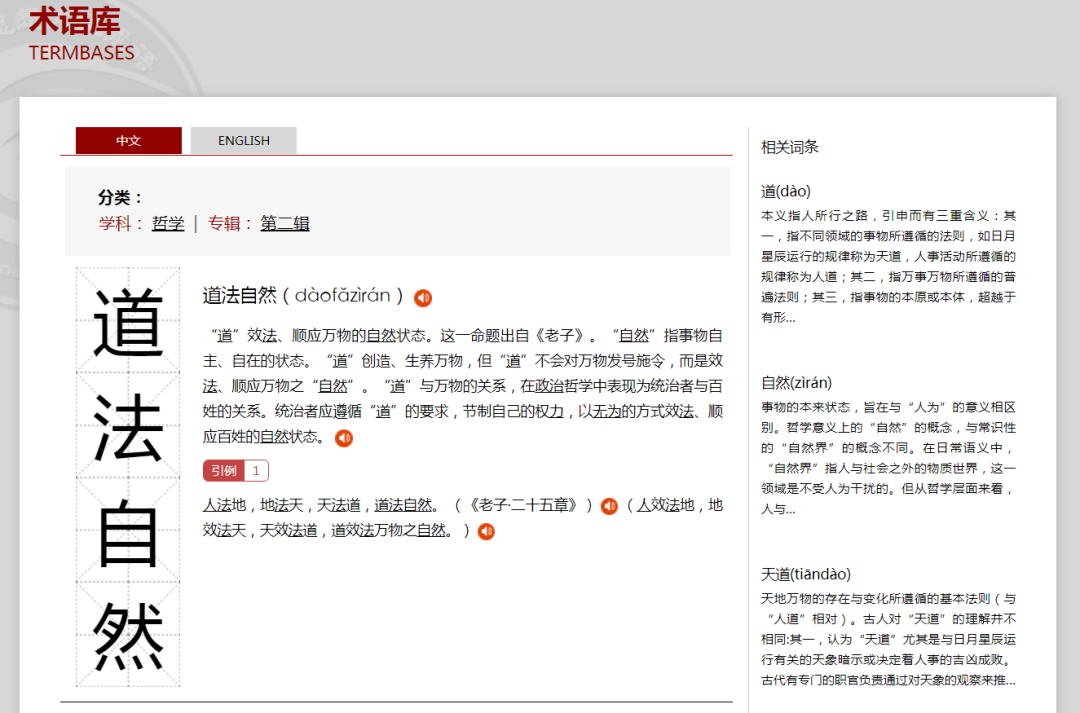The height and width of the screenshot is (713, 1080).
Task: Click the 引例 1 citation badge
Action: click(236, 471)
